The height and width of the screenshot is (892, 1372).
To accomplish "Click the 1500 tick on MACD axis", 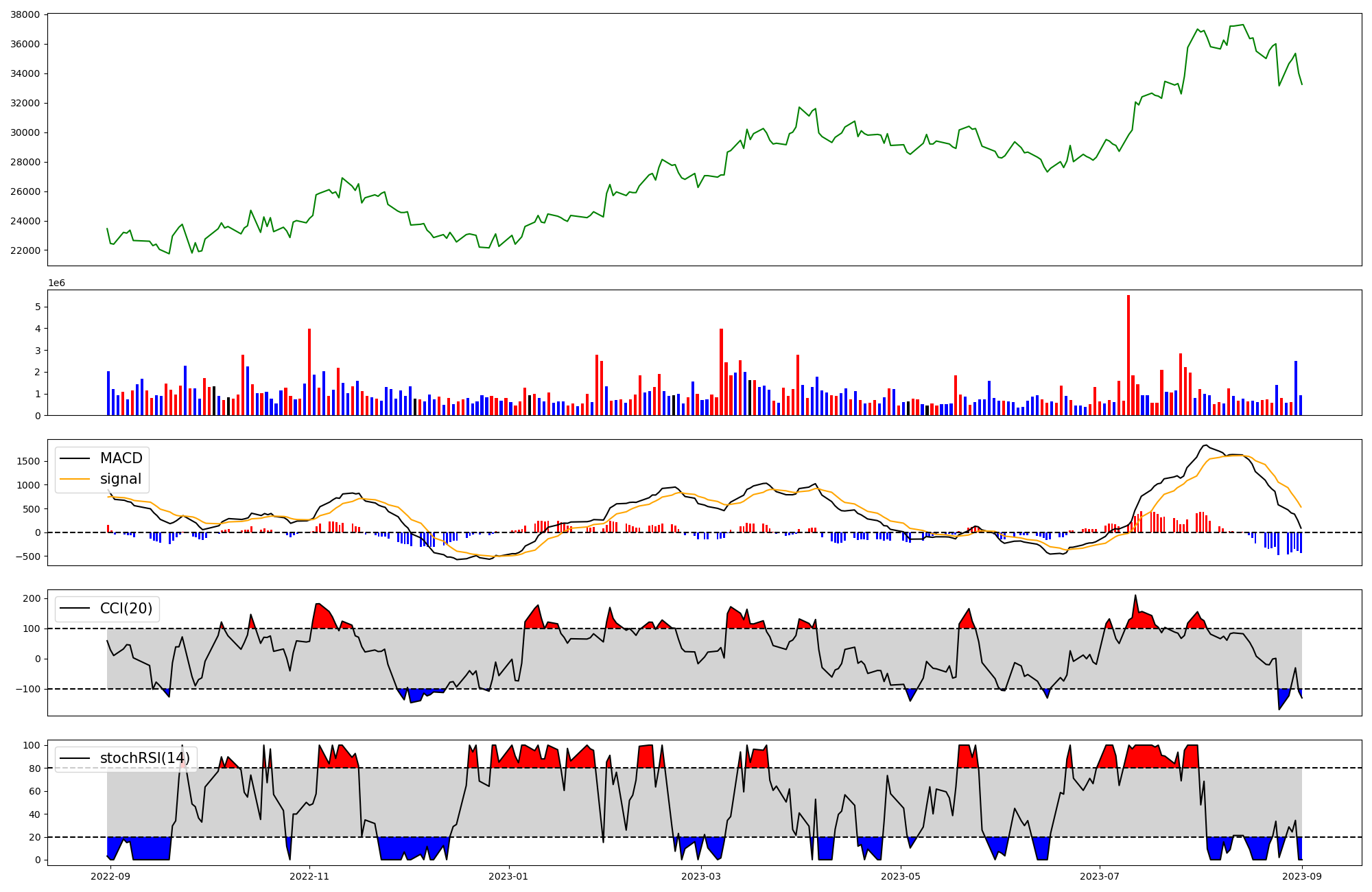I will coord(29,461).
